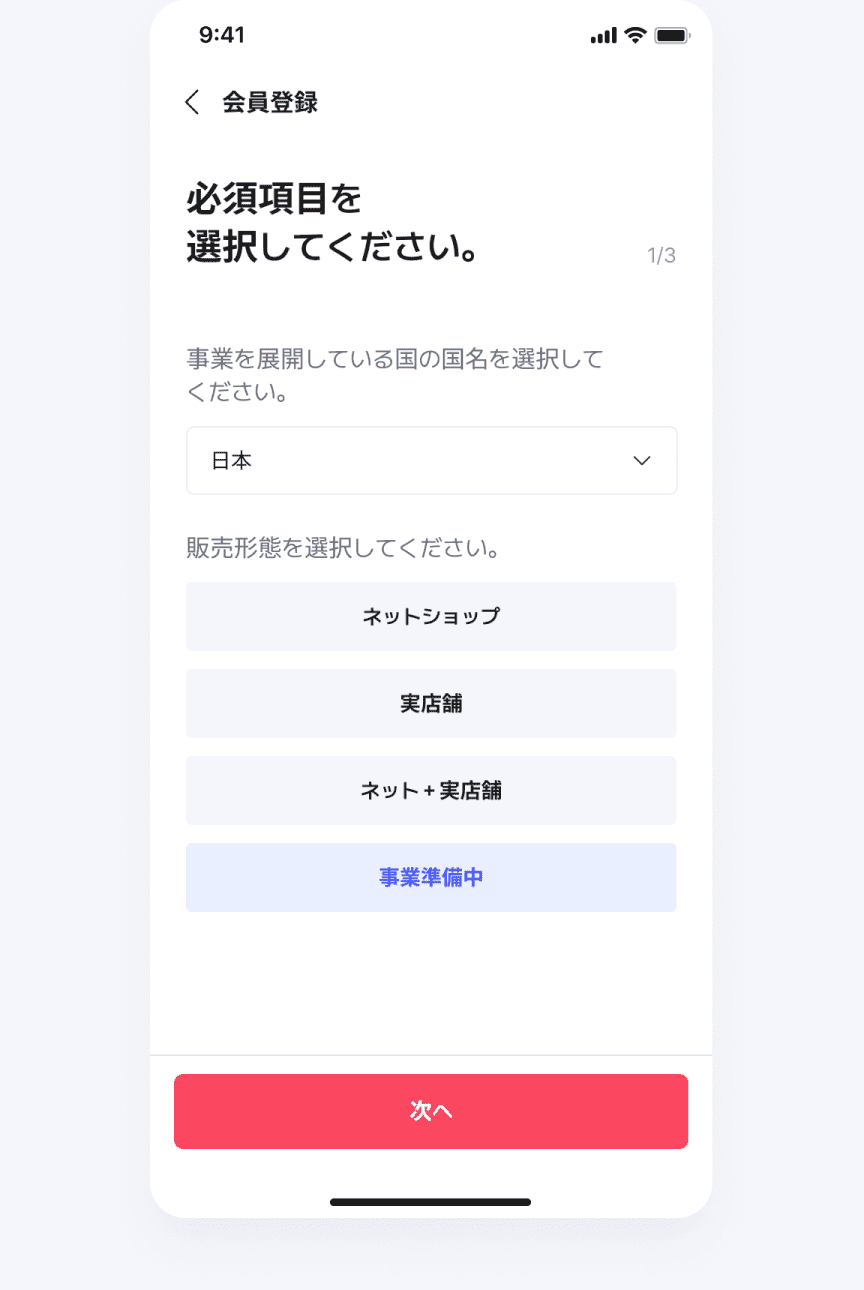This screenshot has width=864, height=1290.
Task: Select the ネットショップ option
Action: [431, 616]
